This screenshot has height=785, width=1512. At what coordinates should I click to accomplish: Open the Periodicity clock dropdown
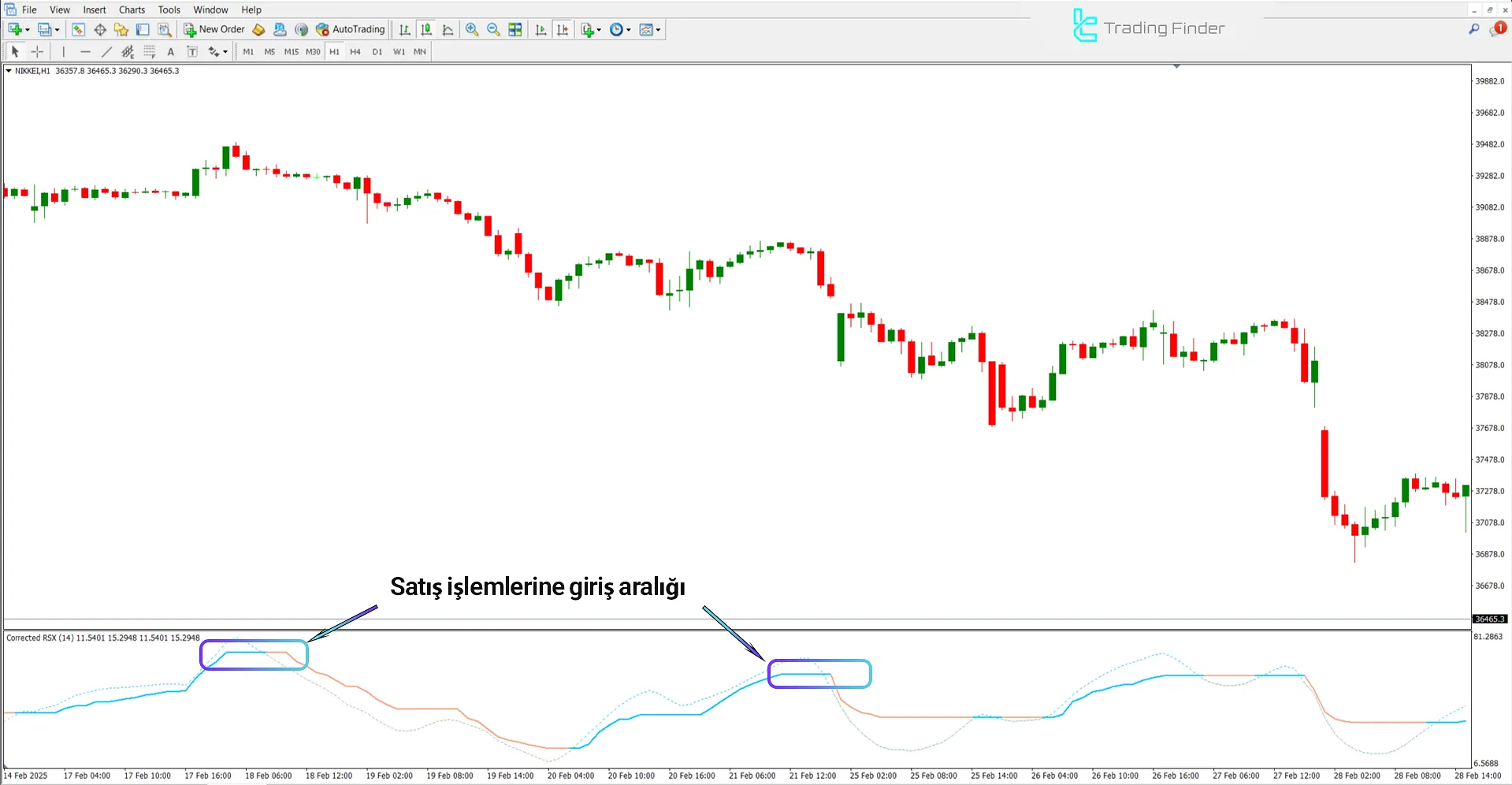coord(620,29)
